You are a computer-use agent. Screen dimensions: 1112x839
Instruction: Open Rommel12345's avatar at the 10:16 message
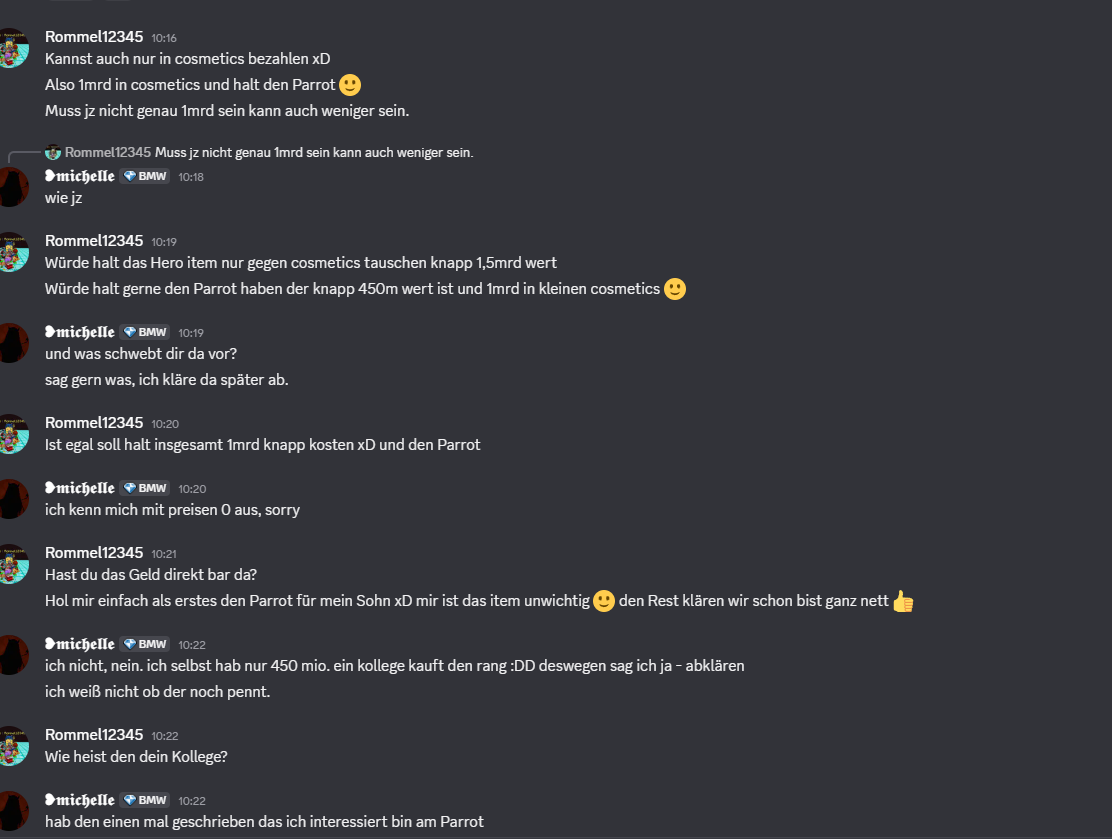(x=13, y=48)
